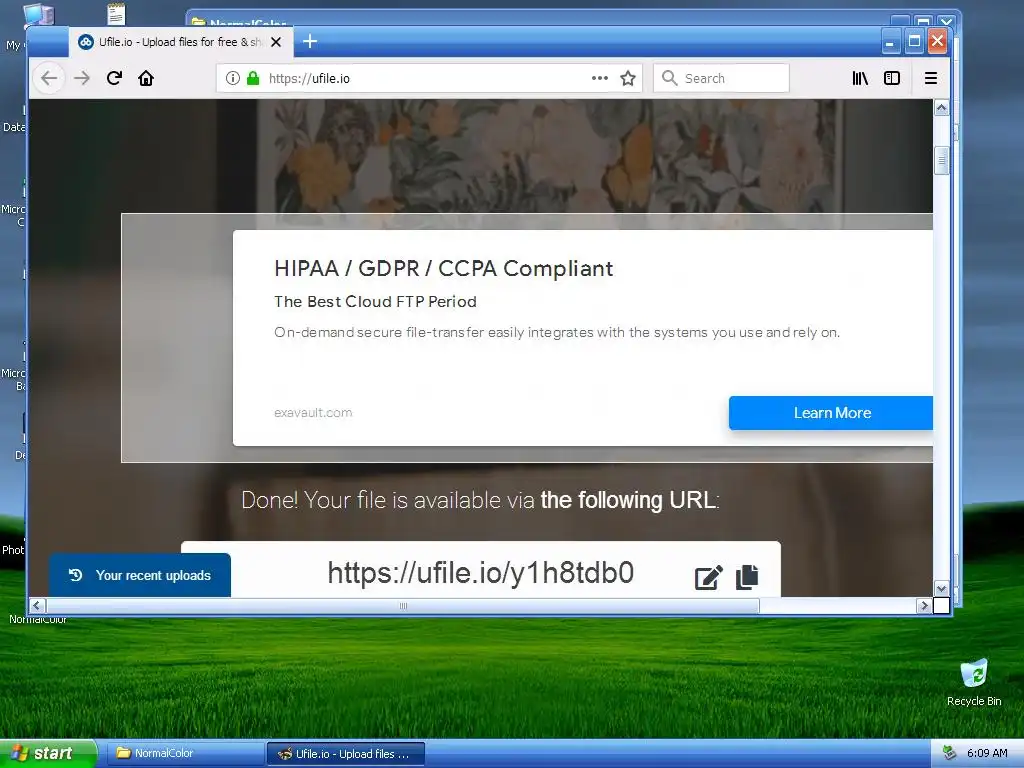This screenshot has width=1024, height=768.
Task: Close the Firefox window
Action: pos(937,42)
